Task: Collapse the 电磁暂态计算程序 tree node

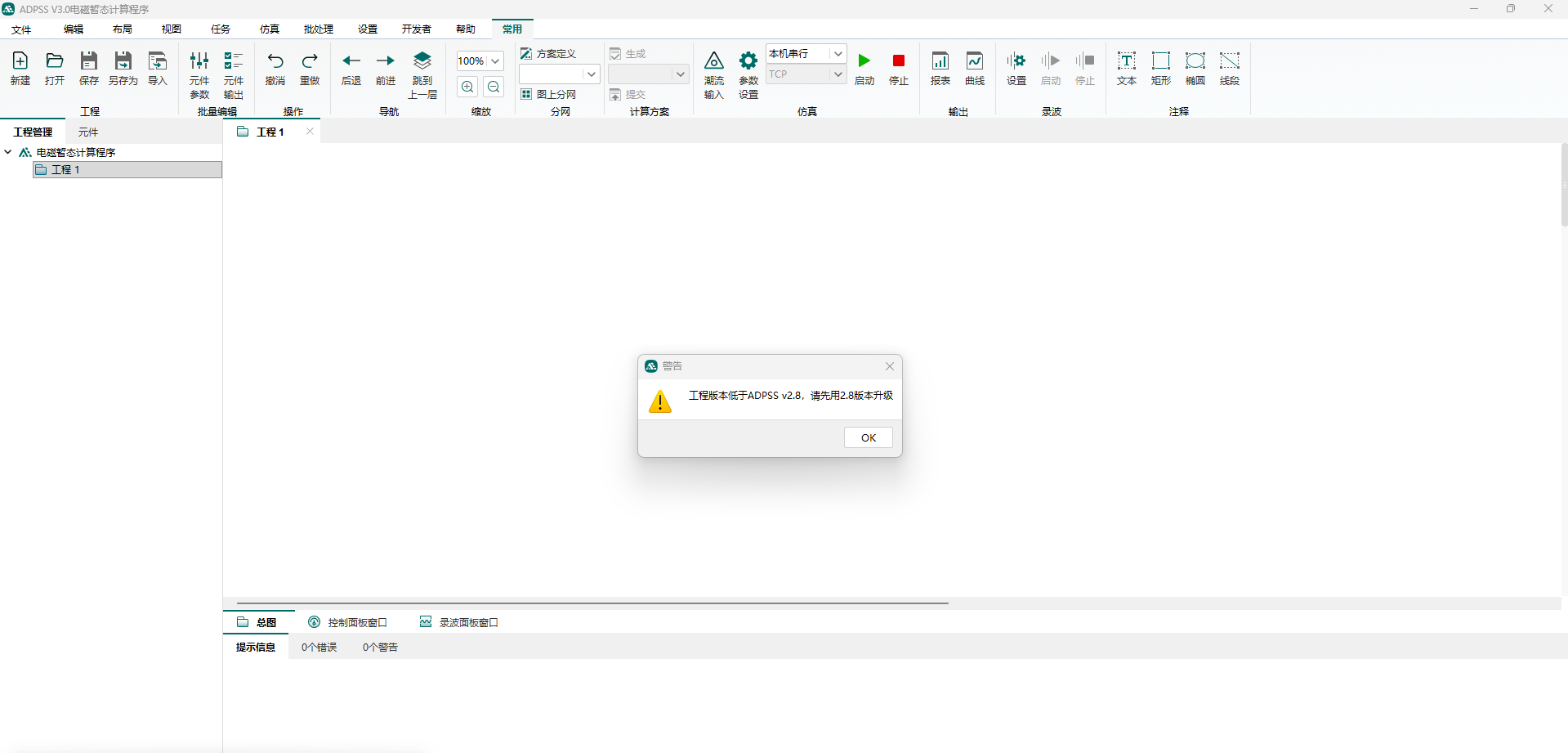Action: [8, 152]
